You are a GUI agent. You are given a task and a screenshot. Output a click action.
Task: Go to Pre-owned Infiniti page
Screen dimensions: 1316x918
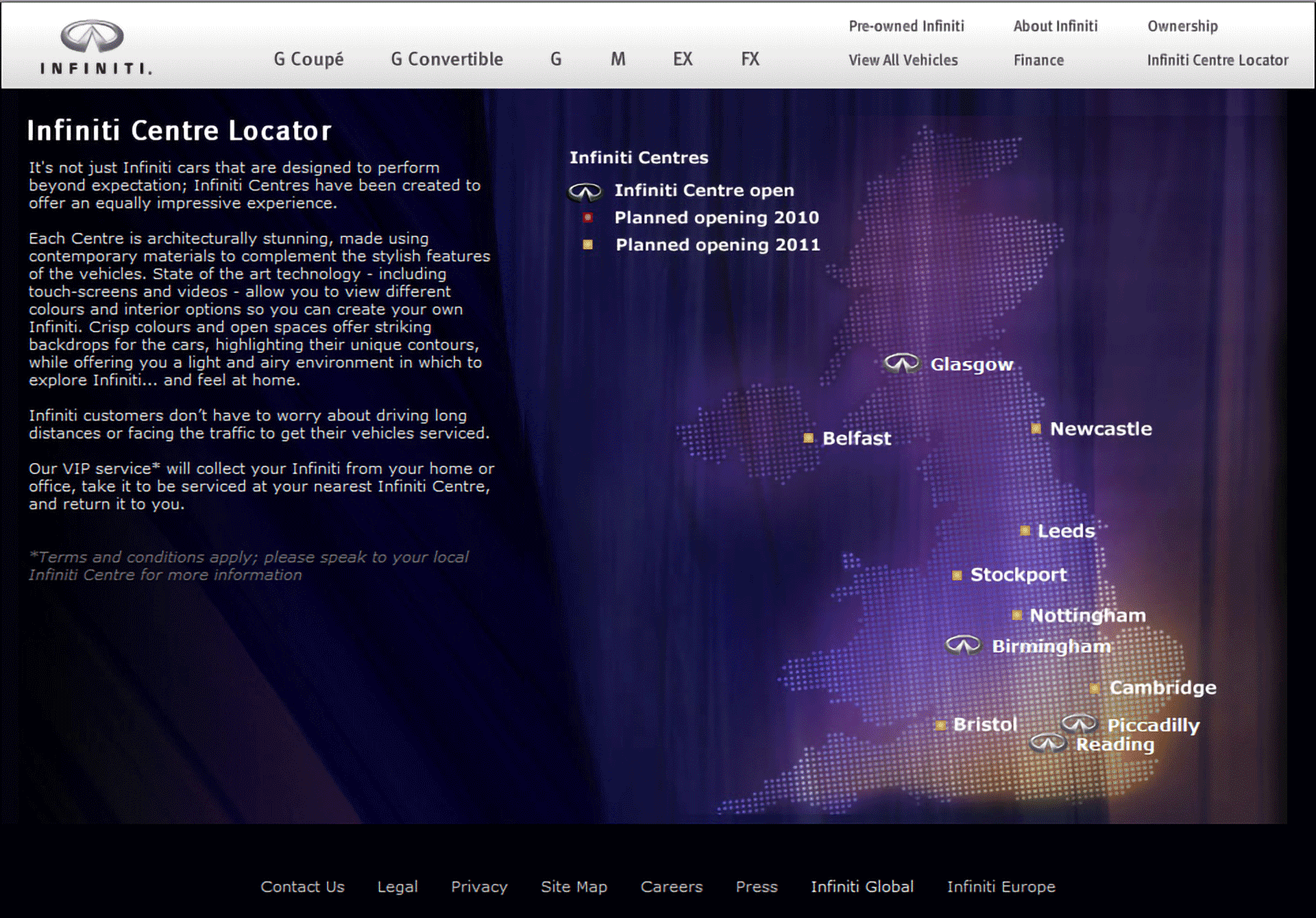pyautogui.click(x=905, y=26)
